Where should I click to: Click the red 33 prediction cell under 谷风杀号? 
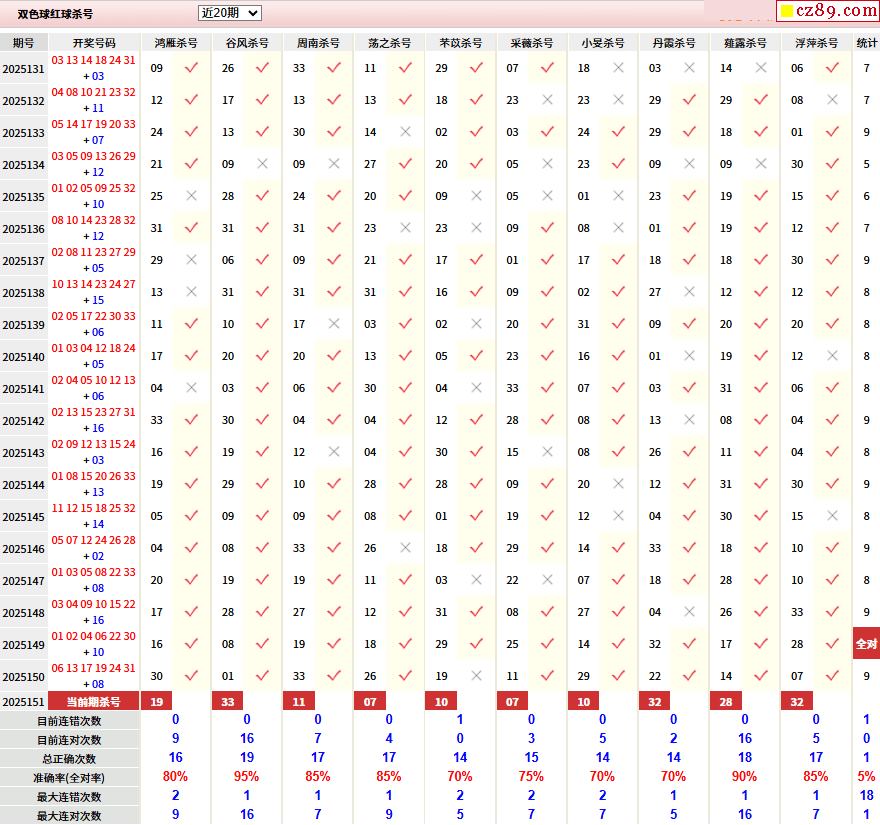pyautogui.click(x=228, y=702)
